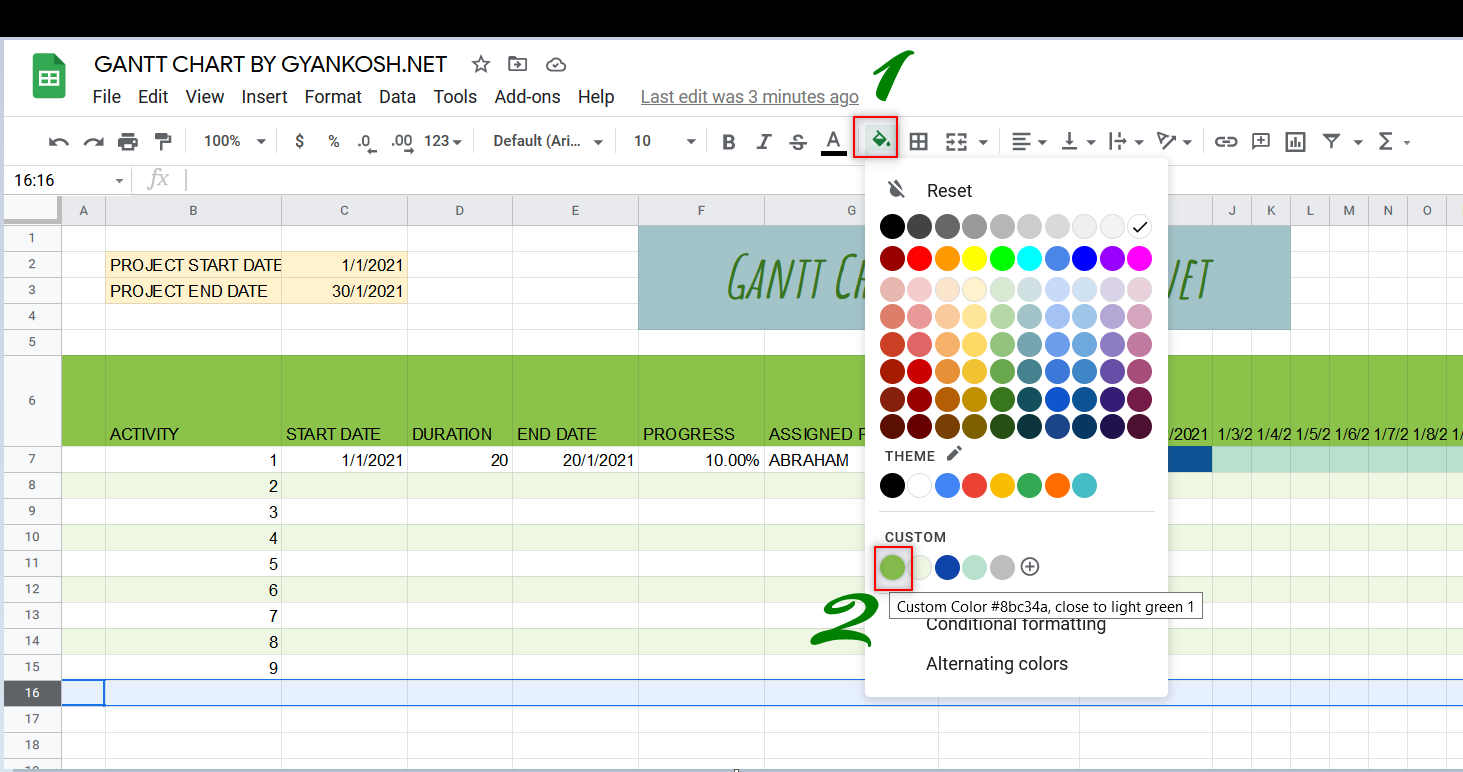The height and width of the screenshot is (772, 1463).
Task: Toggle strikethrough formatting
Action: [x=798, y=141]
